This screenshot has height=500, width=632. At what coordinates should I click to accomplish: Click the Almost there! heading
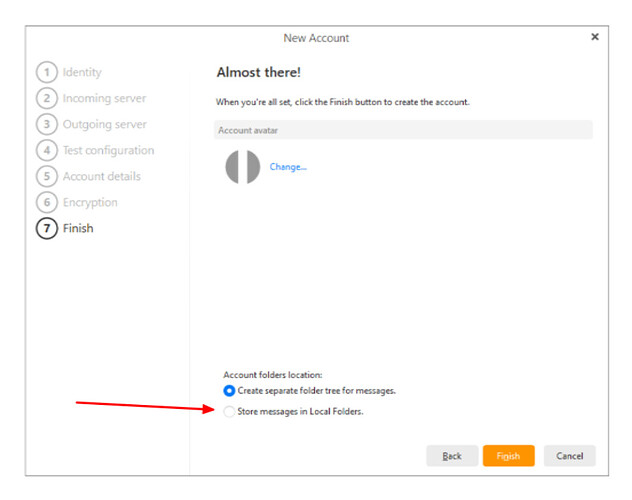(259, 73)
